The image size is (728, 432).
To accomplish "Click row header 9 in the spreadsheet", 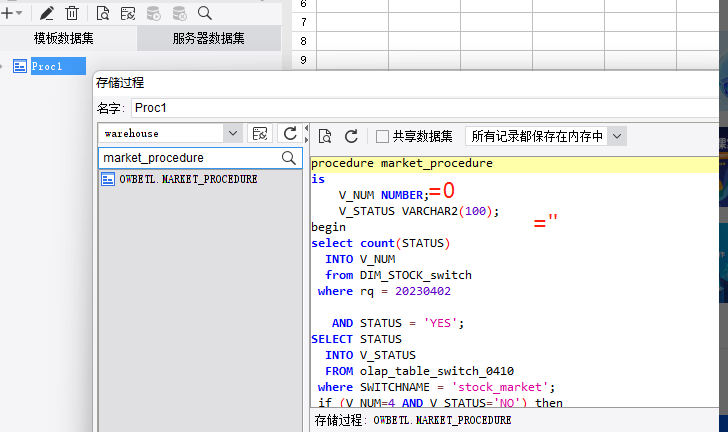I will click(304, 60).
